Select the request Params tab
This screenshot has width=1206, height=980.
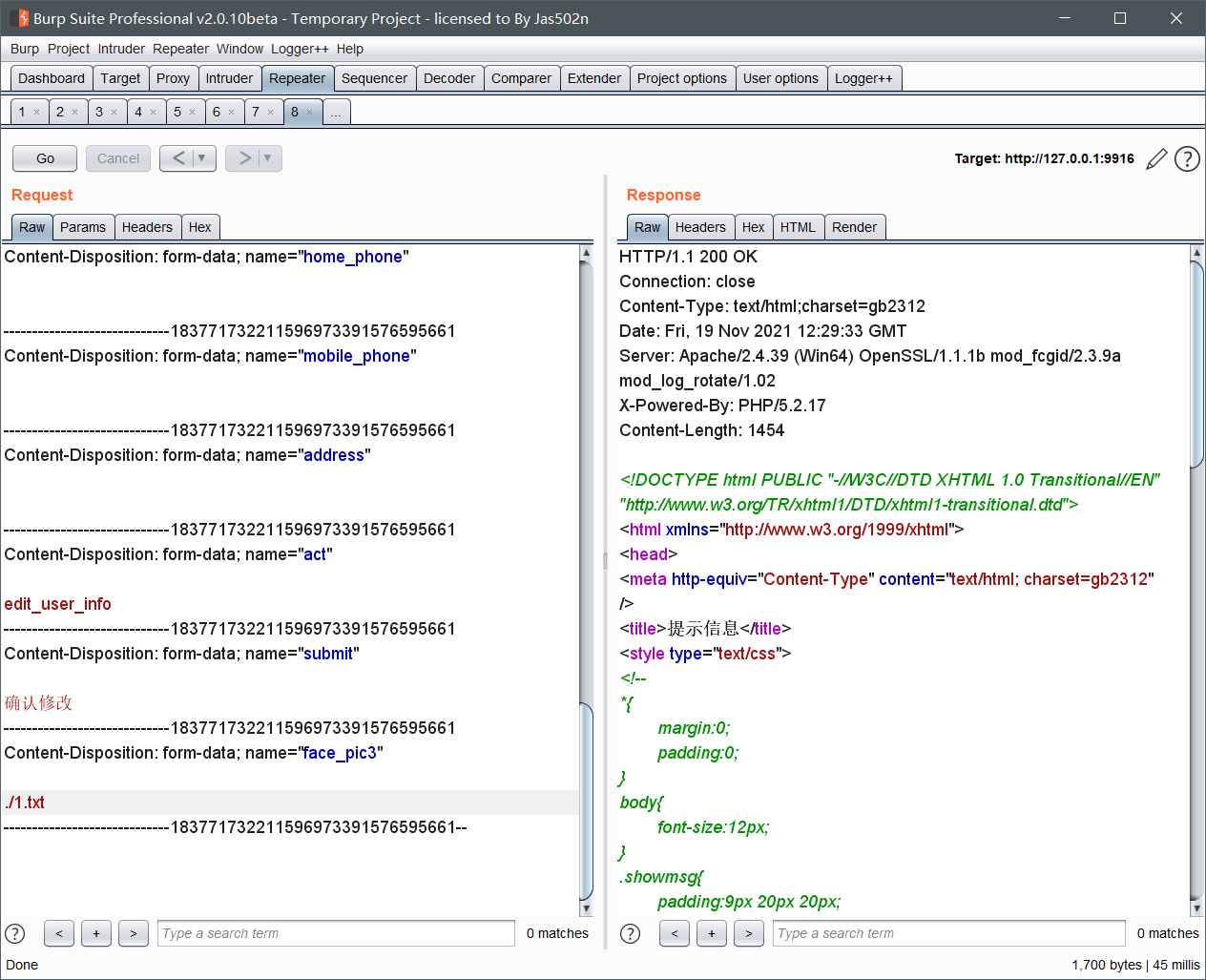click(x=83, y=227)
